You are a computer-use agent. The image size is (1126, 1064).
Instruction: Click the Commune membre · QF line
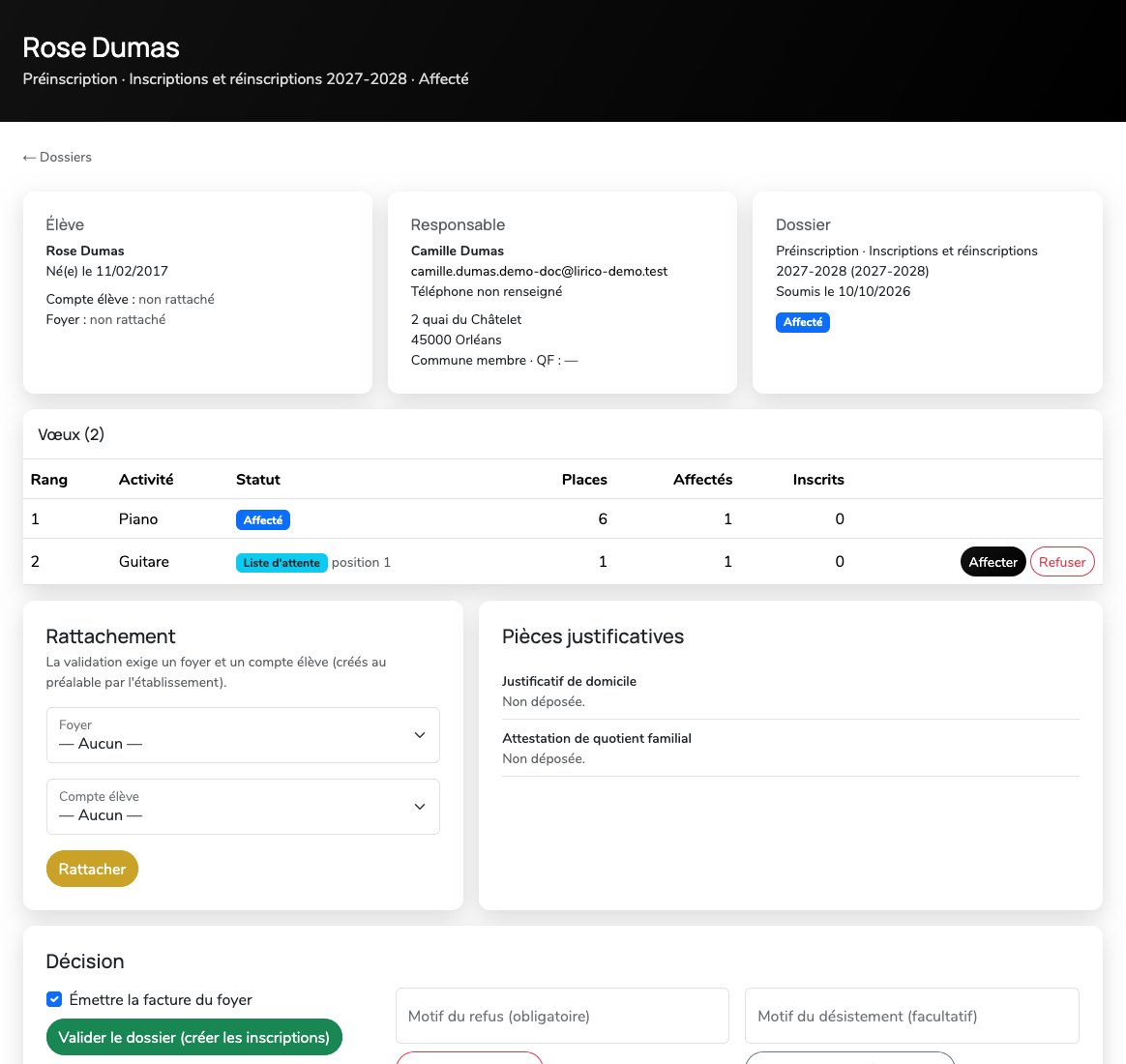[494, 360]
